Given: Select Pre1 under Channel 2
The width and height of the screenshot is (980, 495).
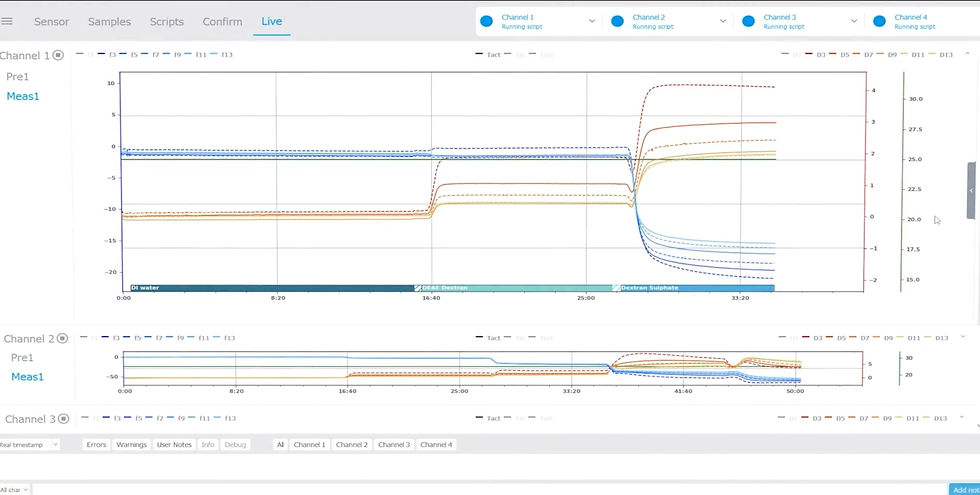Looking at the screenshot, I should click(x=22, y=358).
